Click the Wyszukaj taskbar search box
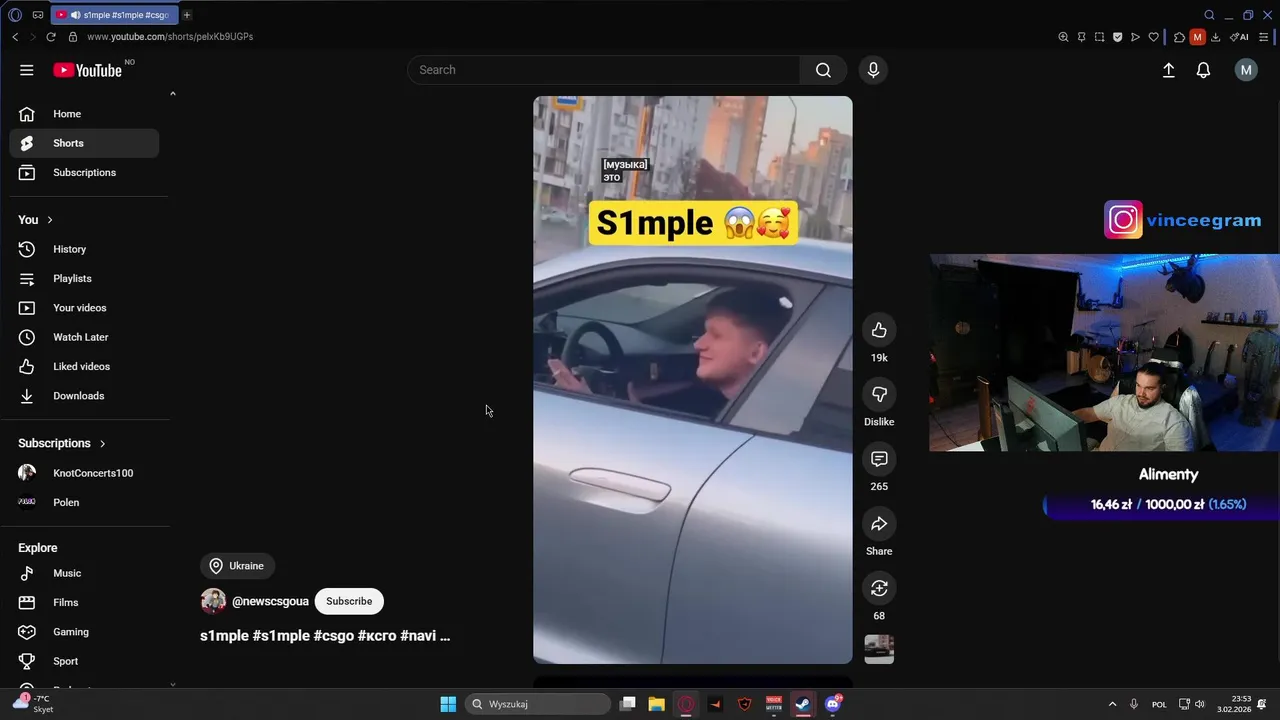The height and width of the screenshot is (720, 1280). (537, 704)
